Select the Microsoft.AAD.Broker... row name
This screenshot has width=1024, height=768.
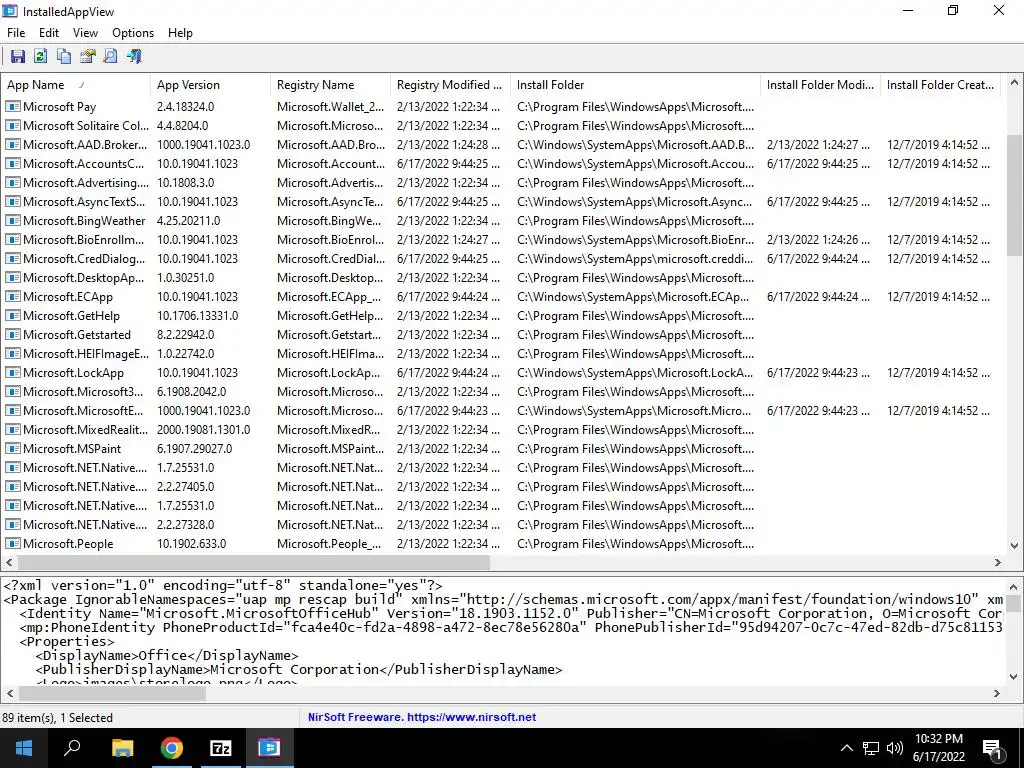85,144
